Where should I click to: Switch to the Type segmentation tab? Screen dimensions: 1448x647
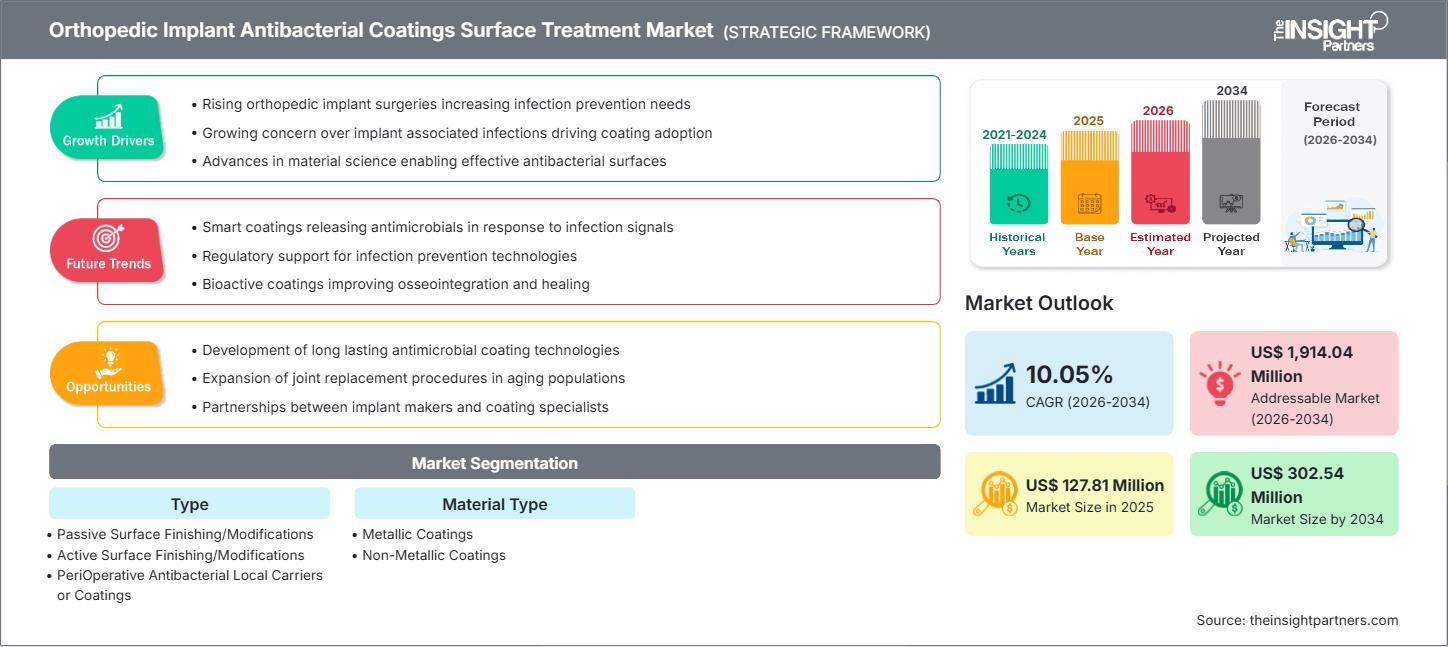tap(189, 504)
